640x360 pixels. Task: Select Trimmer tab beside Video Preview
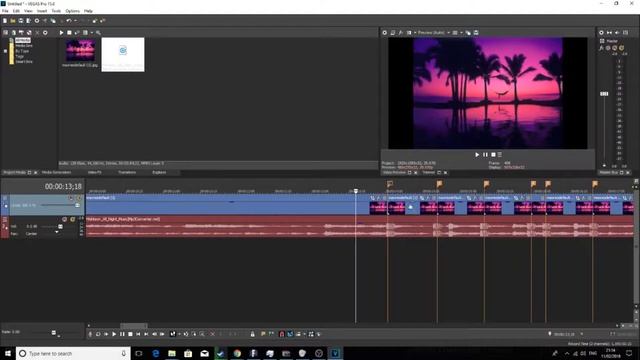(x=429, y=173)
